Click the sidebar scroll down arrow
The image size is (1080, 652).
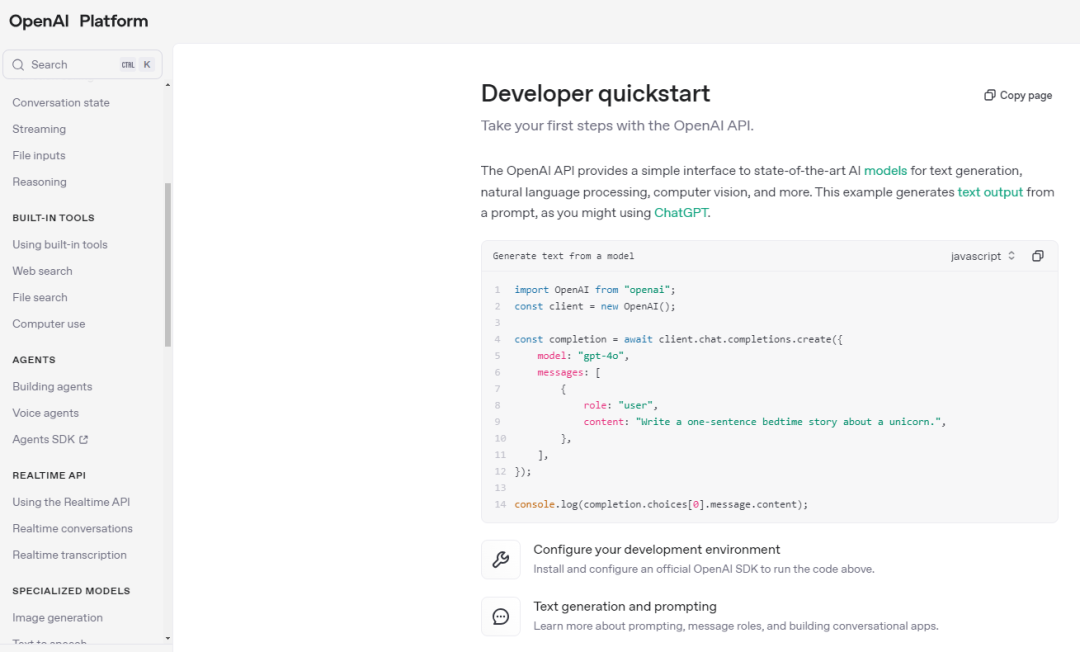coord(167,639)
